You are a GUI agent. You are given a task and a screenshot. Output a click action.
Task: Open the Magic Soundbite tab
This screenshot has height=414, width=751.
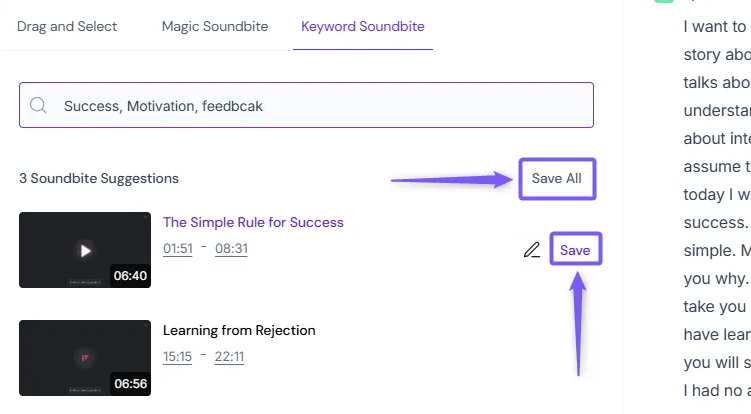coord(215,26)
